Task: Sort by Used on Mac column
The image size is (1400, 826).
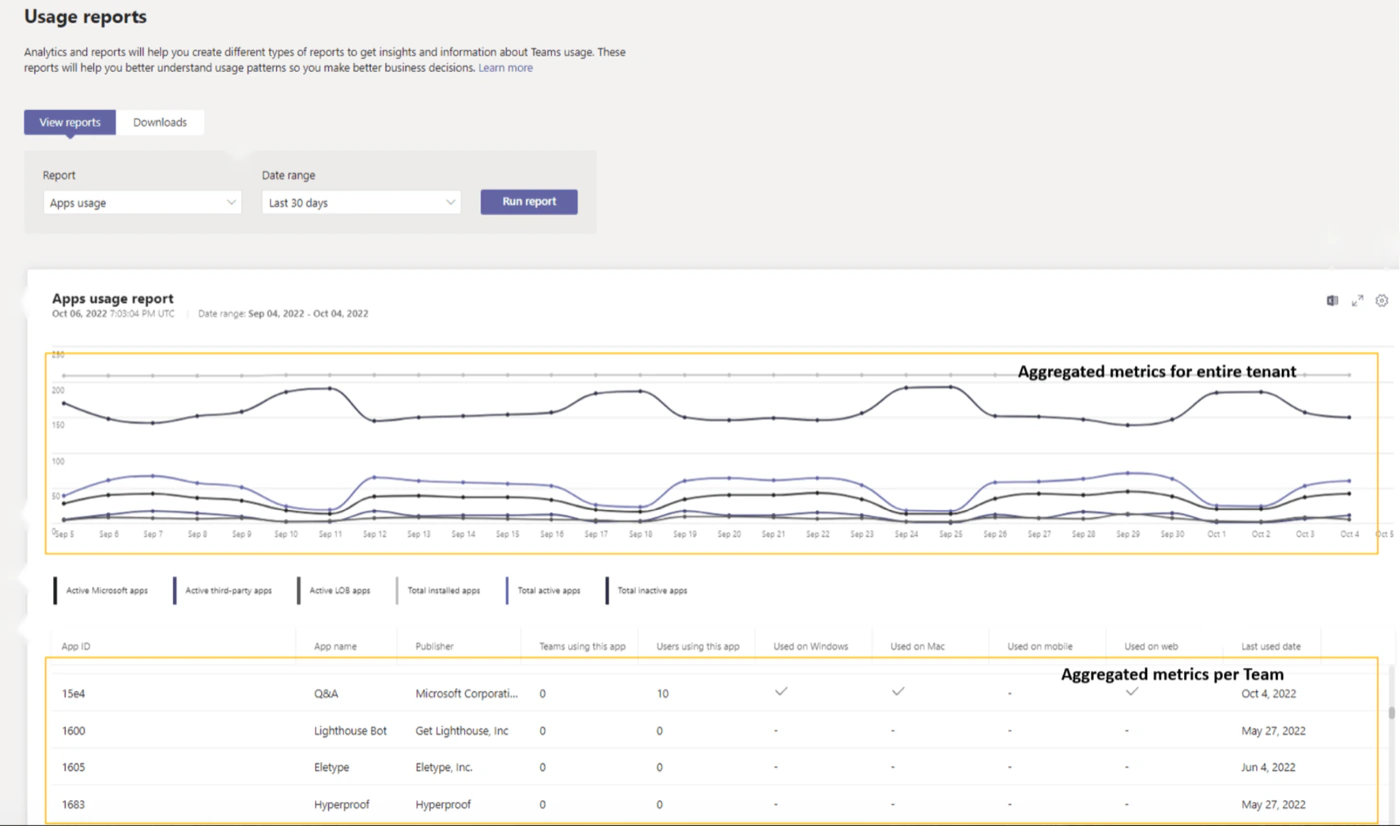Action: point(919,647)
